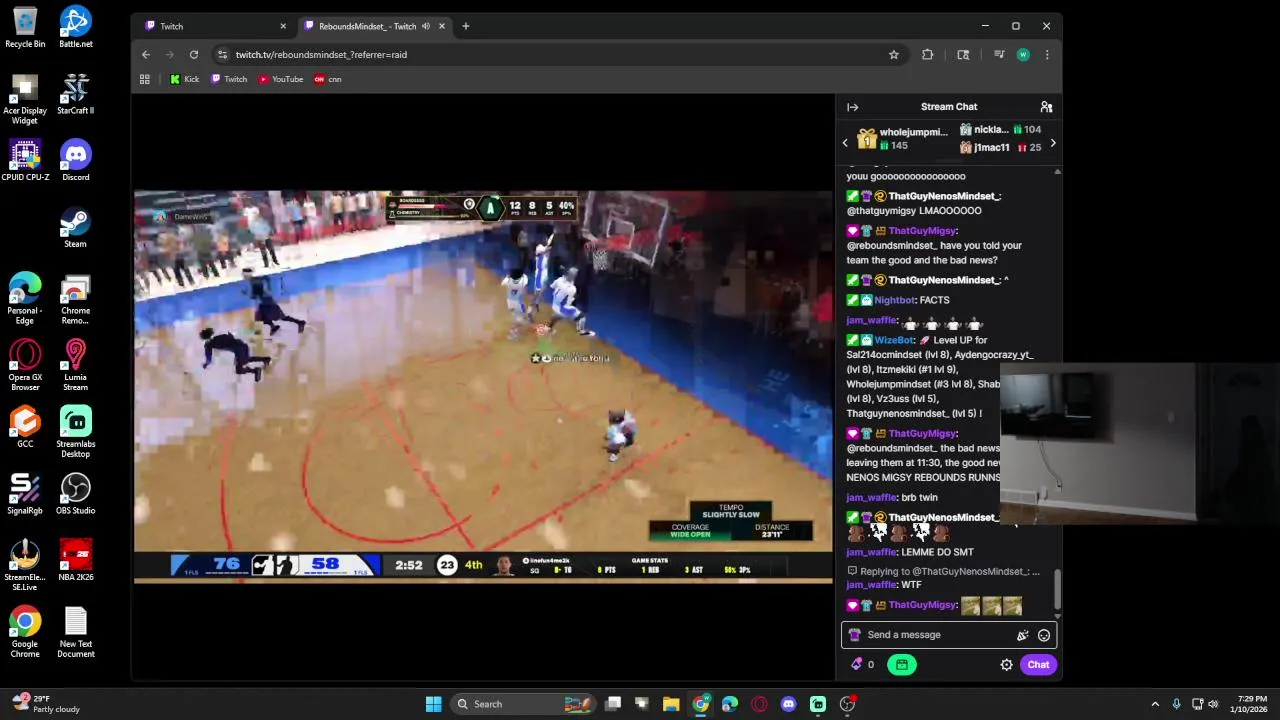Go back in browser history
The image size is (1280, 720).
pos(146,55)
